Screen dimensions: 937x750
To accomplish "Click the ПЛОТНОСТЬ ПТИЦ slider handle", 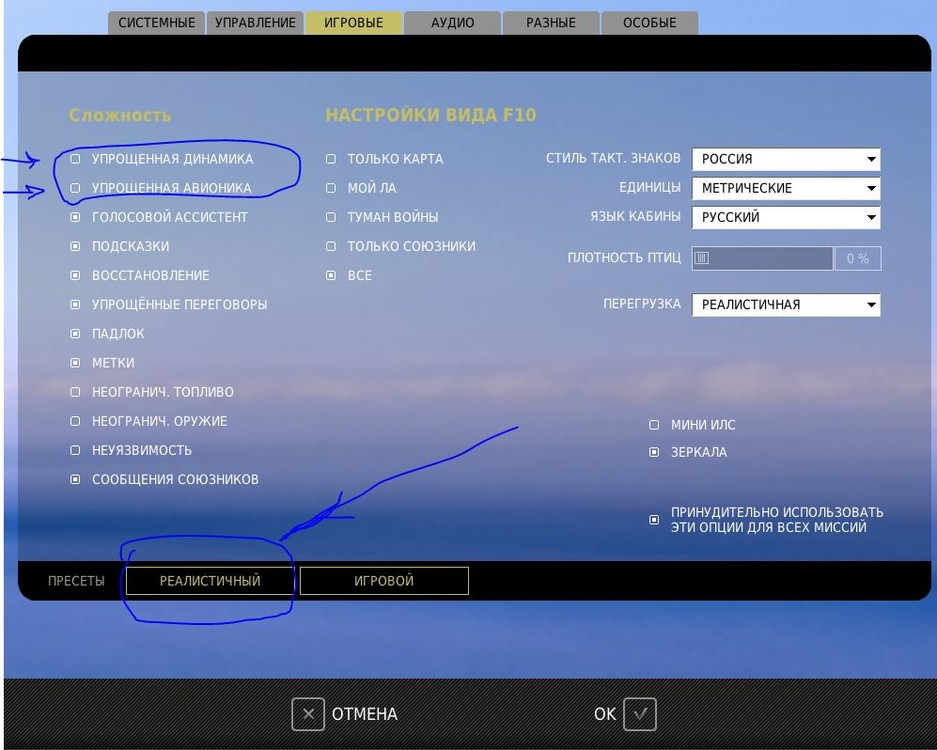I will [702, 258].
